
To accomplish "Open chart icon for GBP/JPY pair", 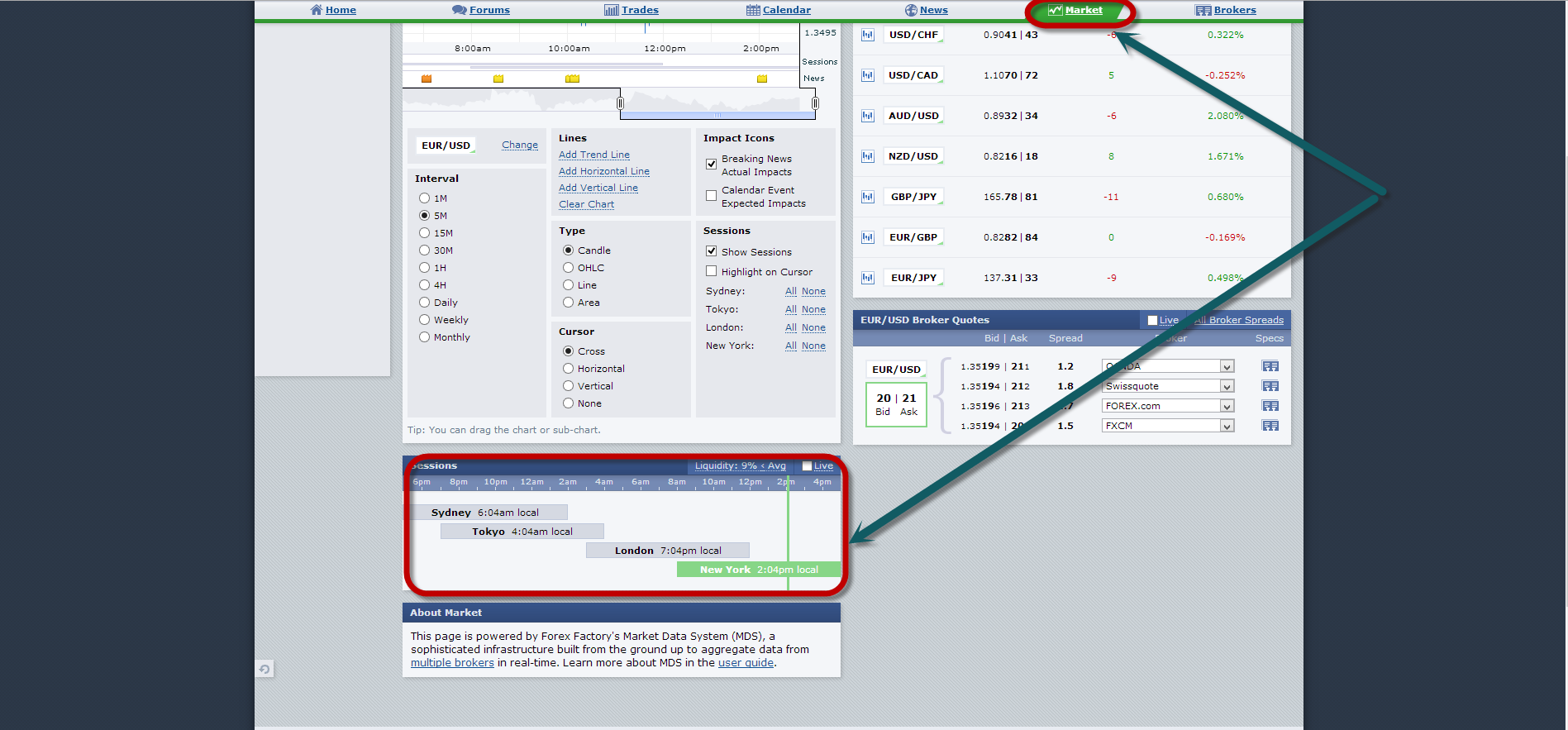I will [867, 197].
